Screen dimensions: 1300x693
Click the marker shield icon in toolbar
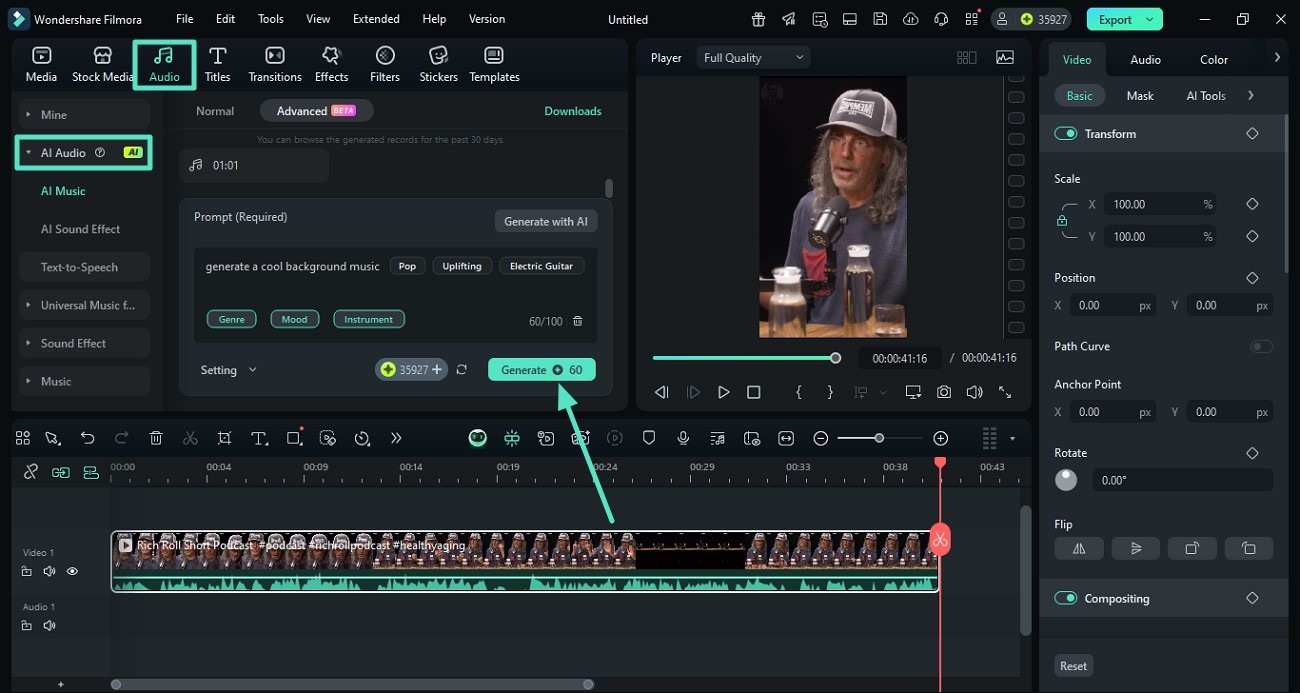[649, 438]
